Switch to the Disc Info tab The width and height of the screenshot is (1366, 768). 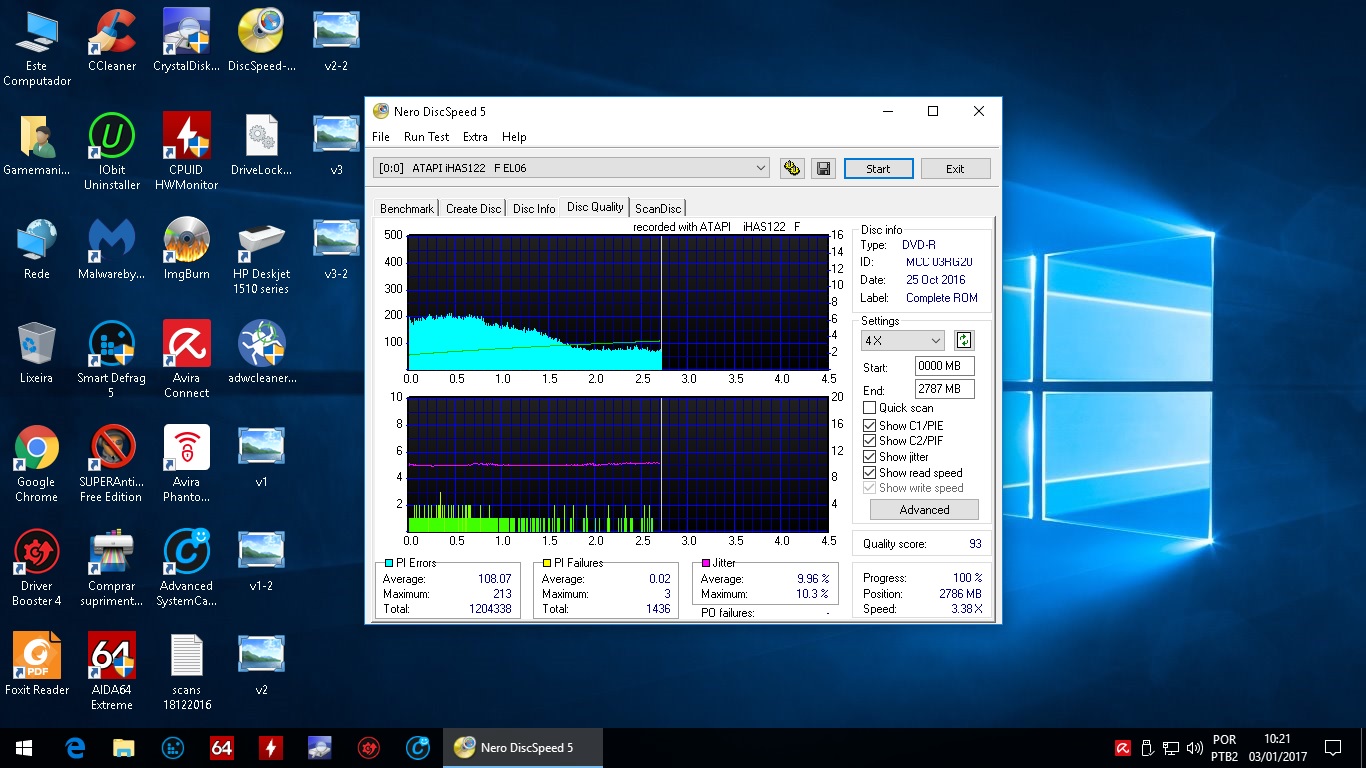coord(534,209)
